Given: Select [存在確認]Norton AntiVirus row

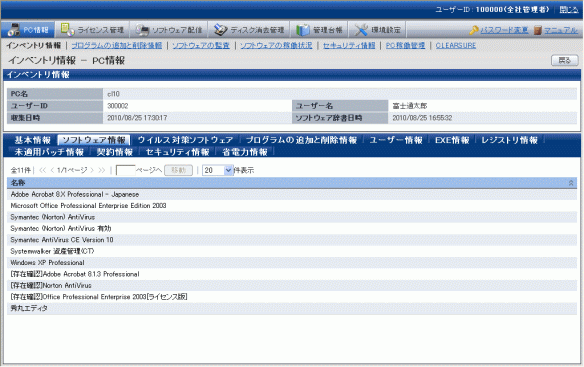Looking at the screenshot, I should click(292, 285).
